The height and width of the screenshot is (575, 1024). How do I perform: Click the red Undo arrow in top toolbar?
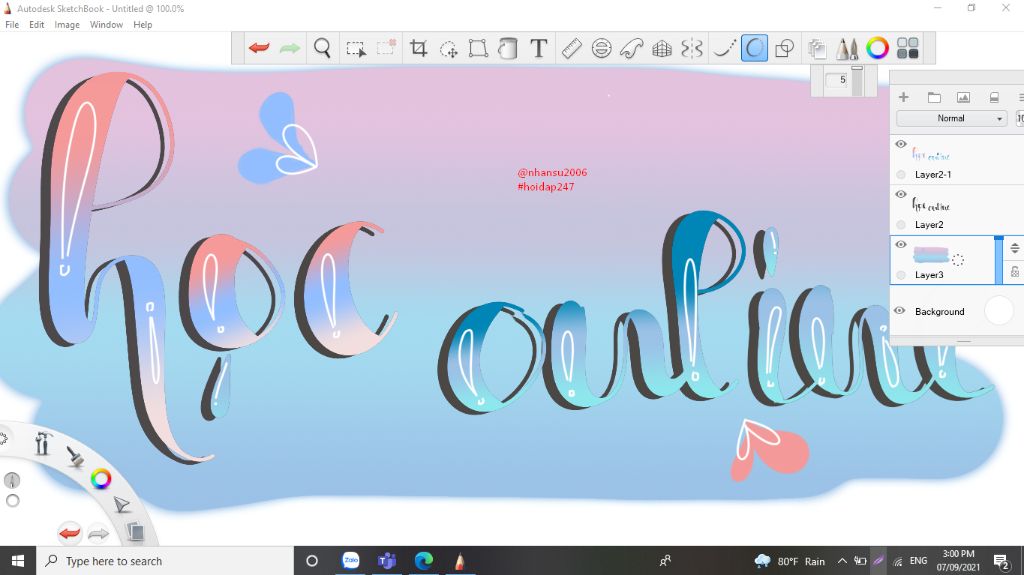coord(259,48)
